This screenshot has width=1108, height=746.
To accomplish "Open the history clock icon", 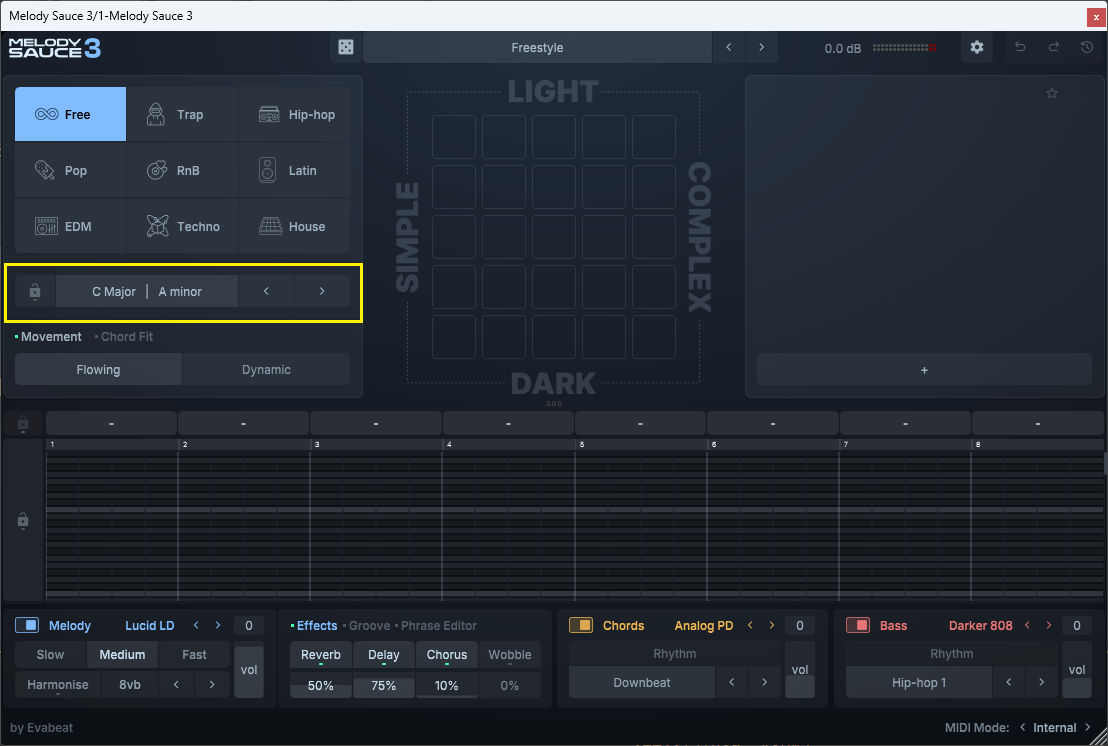I will click(1087, 48).
